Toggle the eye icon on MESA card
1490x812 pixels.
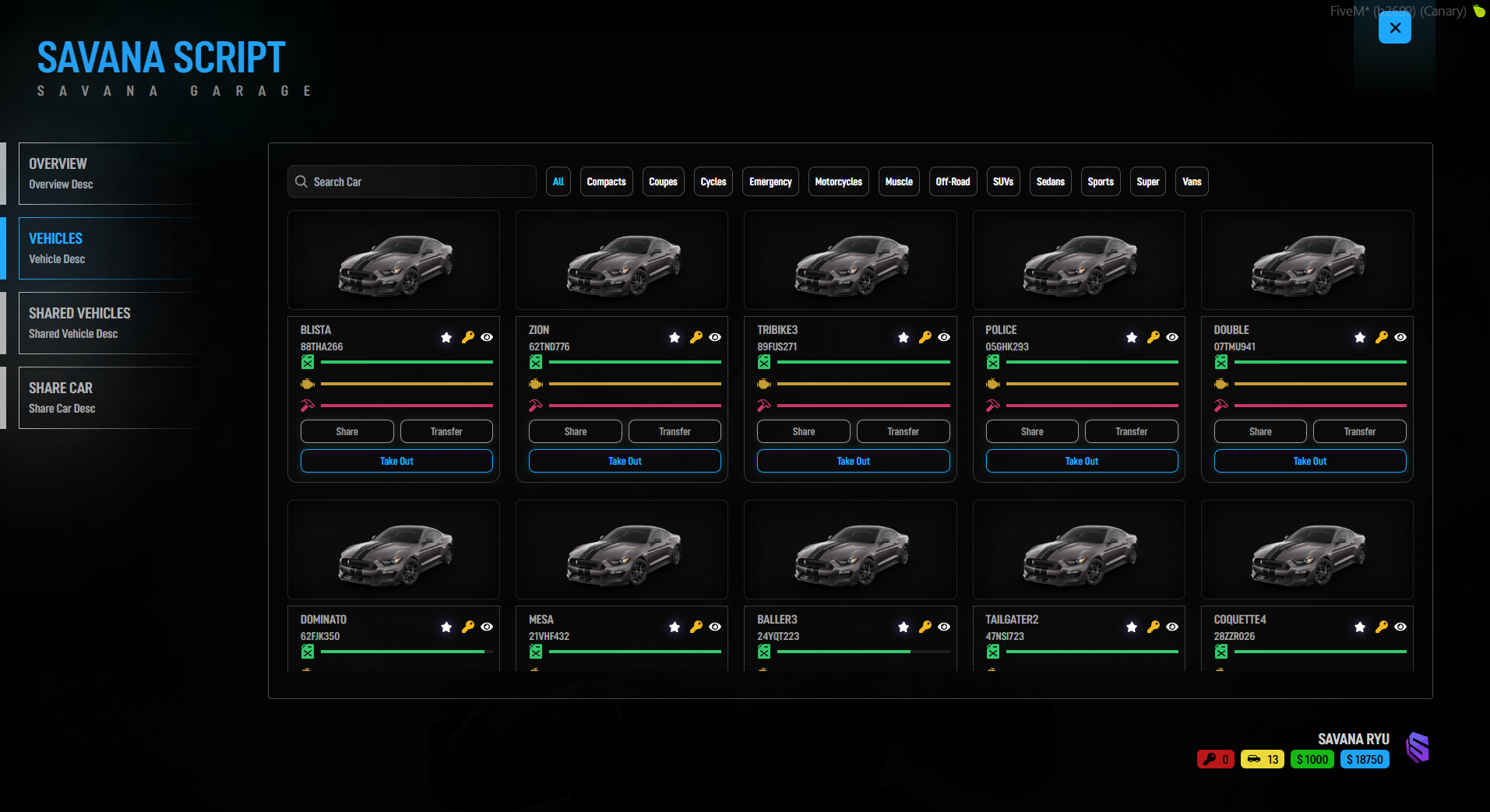pos(715,627)
